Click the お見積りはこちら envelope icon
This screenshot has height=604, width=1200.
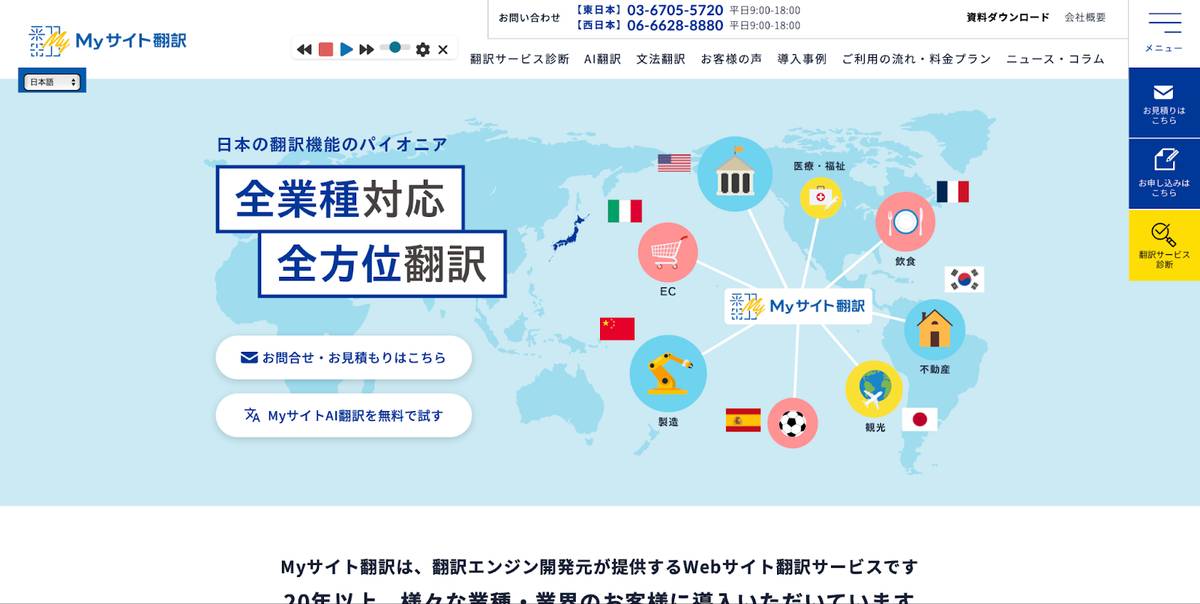click(x=1163, y=93)
